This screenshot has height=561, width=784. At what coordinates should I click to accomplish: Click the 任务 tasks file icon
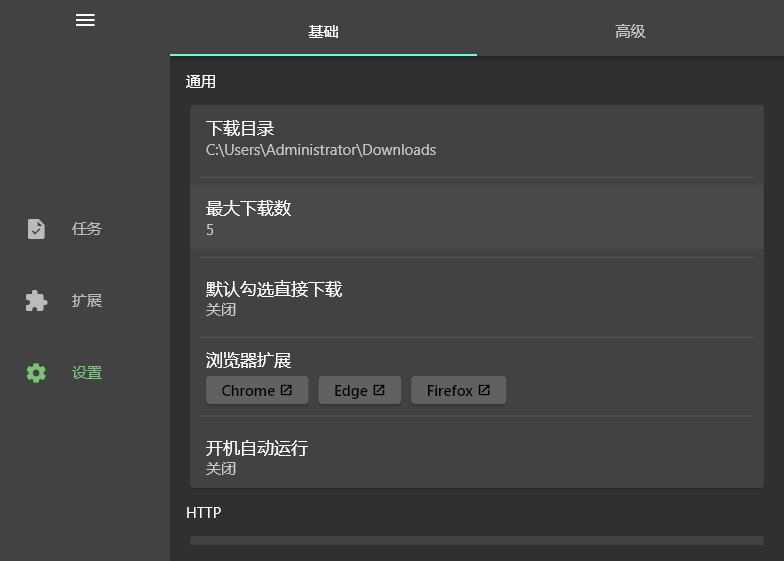[36, 229]
